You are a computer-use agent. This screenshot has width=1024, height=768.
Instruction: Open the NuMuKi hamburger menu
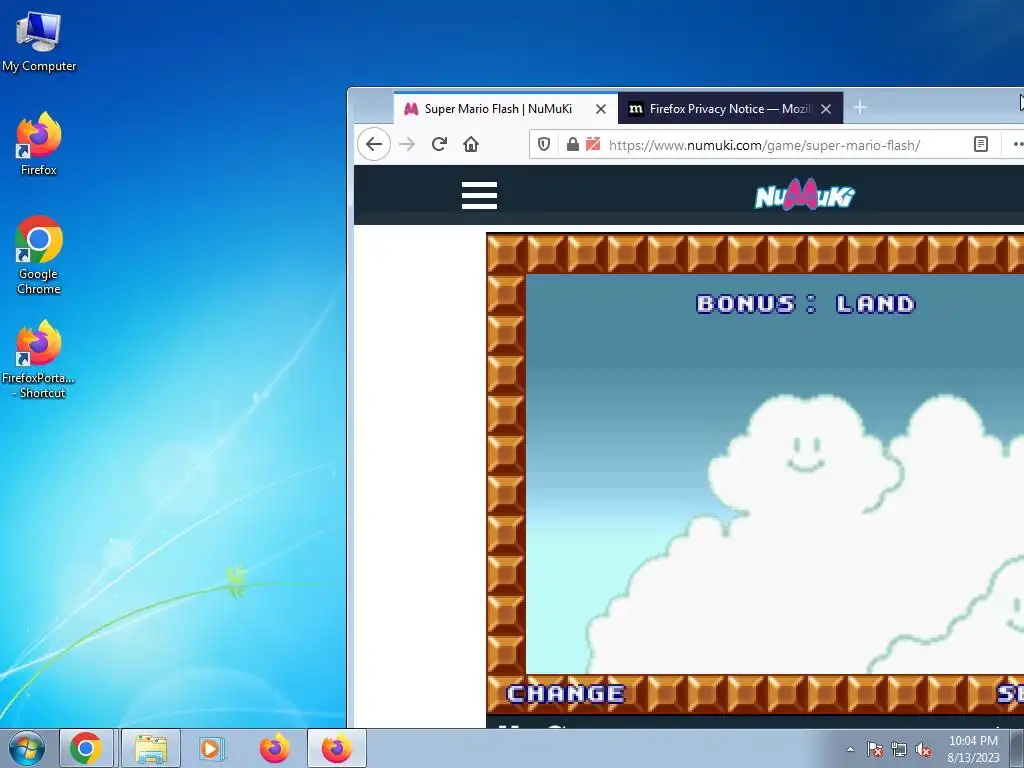tap(479, 195)
